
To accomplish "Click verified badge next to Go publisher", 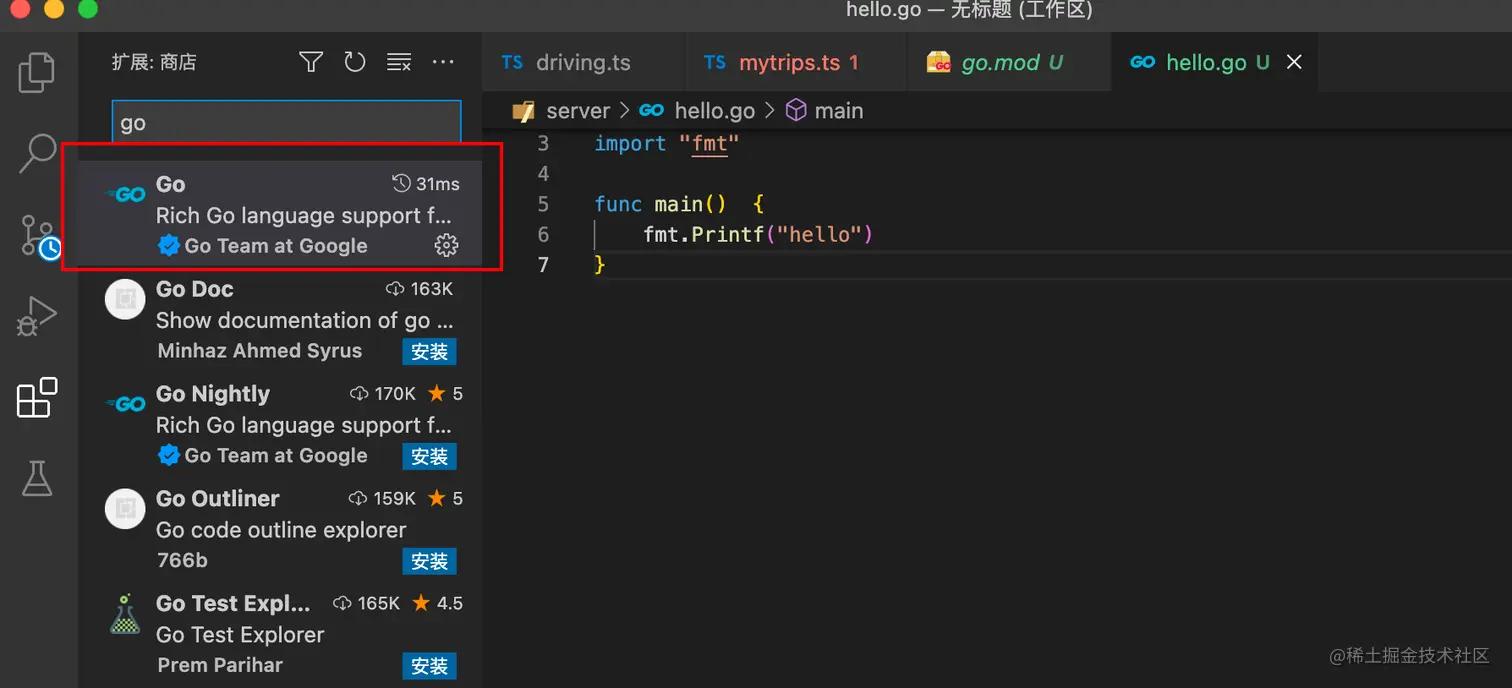I will (169, 245).
